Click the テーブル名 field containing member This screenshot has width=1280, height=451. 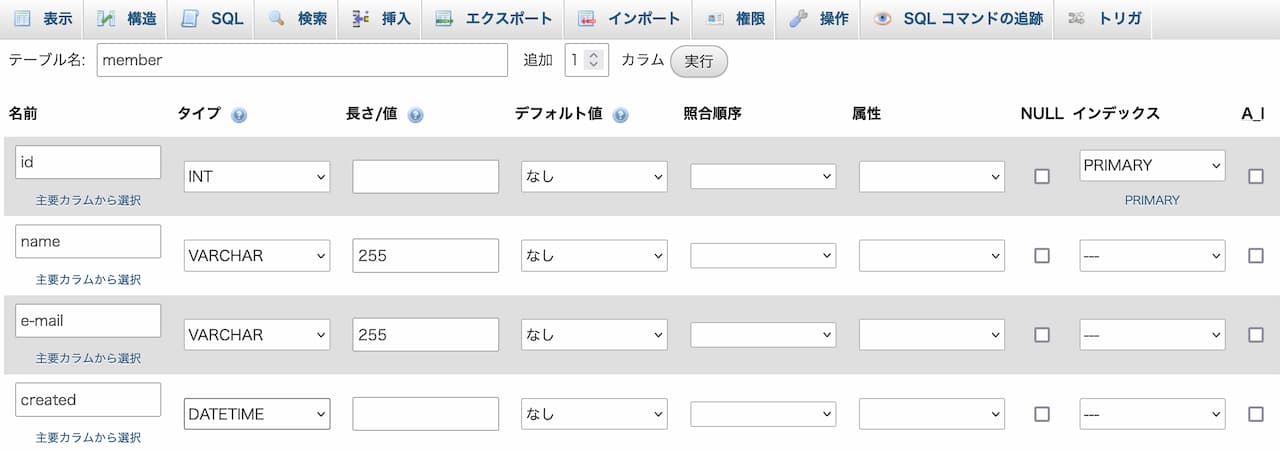pyautogui.click(x=302, y=60)
